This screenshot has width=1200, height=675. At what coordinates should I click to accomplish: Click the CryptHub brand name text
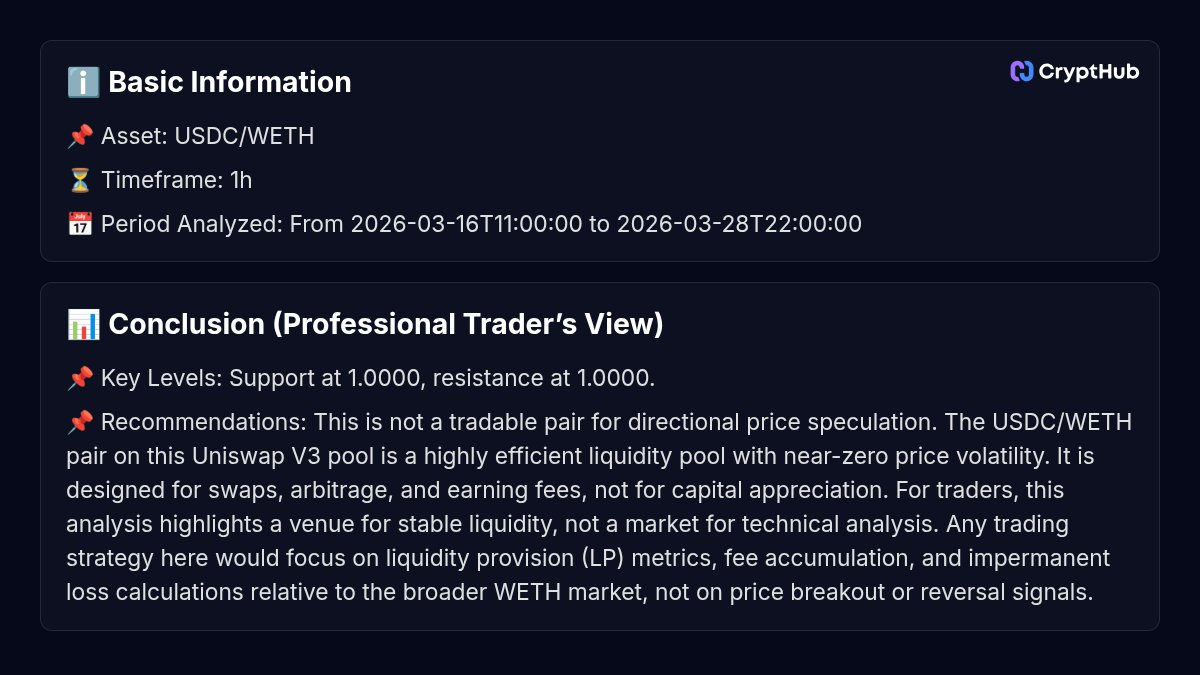click(x=1088, y=71)
